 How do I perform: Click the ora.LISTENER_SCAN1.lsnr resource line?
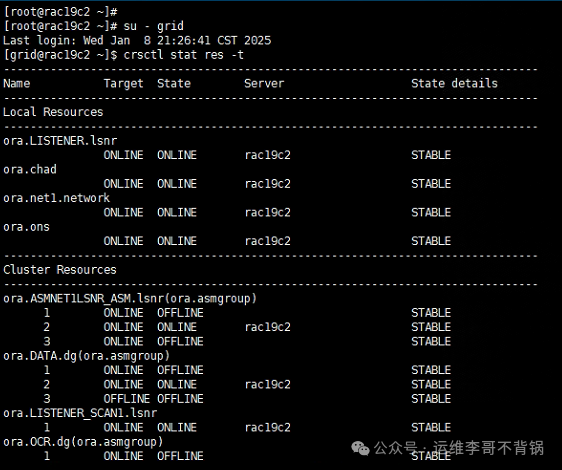point(80,413)
